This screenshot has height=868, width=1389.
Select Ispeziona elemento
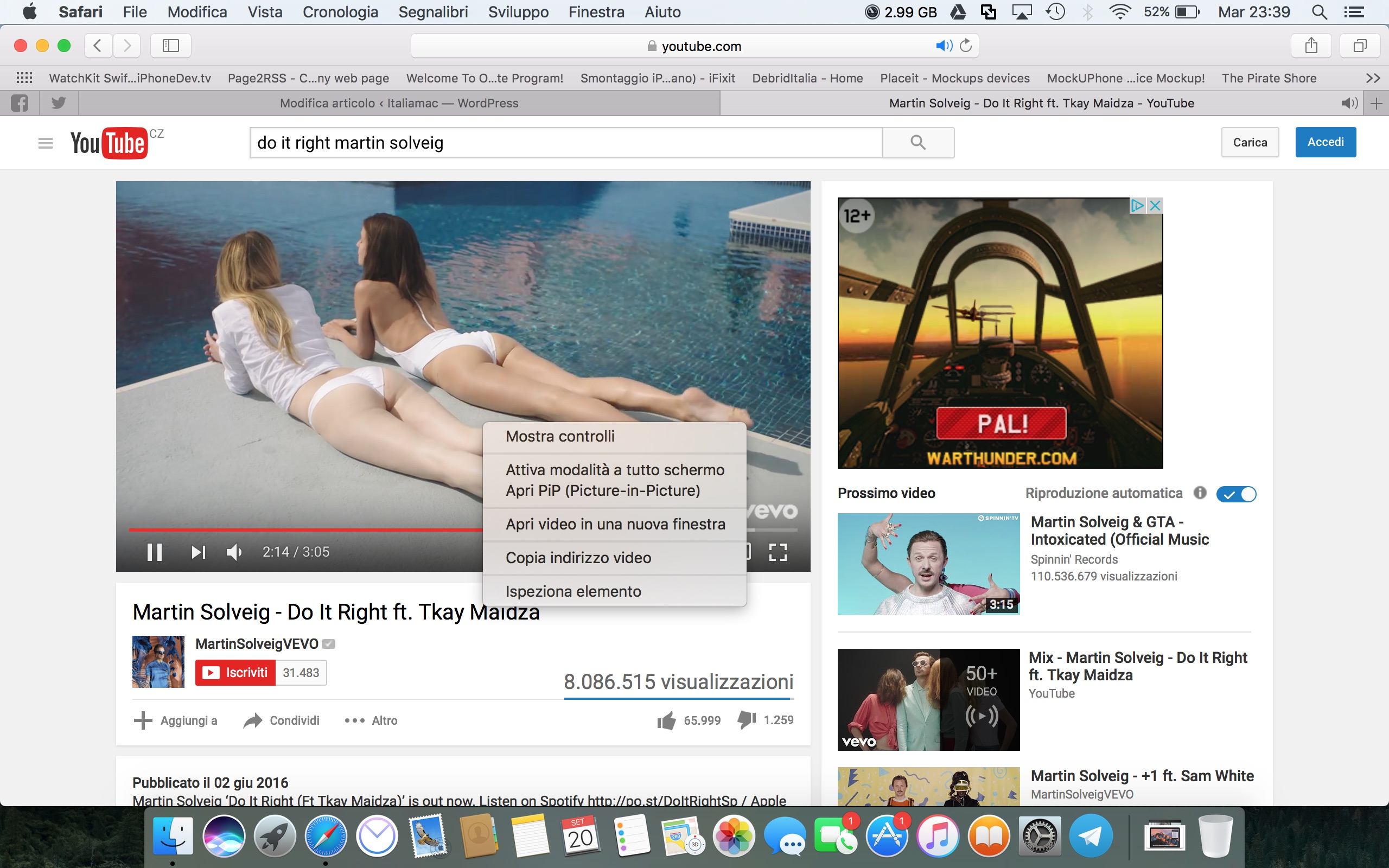pyautogui.click(x=614, y=591)
